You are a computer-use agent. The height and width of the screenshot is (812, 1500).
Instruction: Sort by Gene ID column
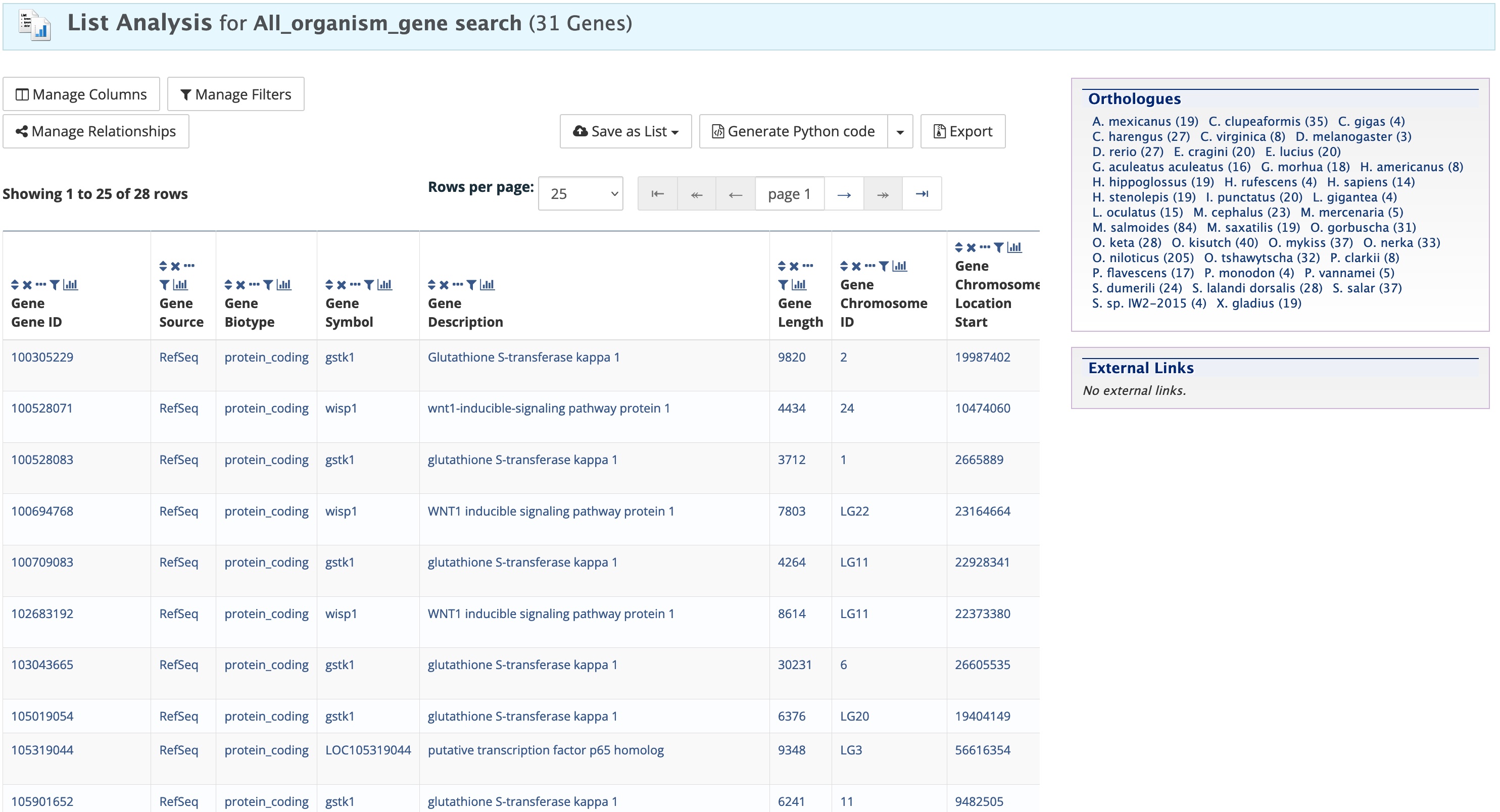pyautogui.click(x=15, y=285)
